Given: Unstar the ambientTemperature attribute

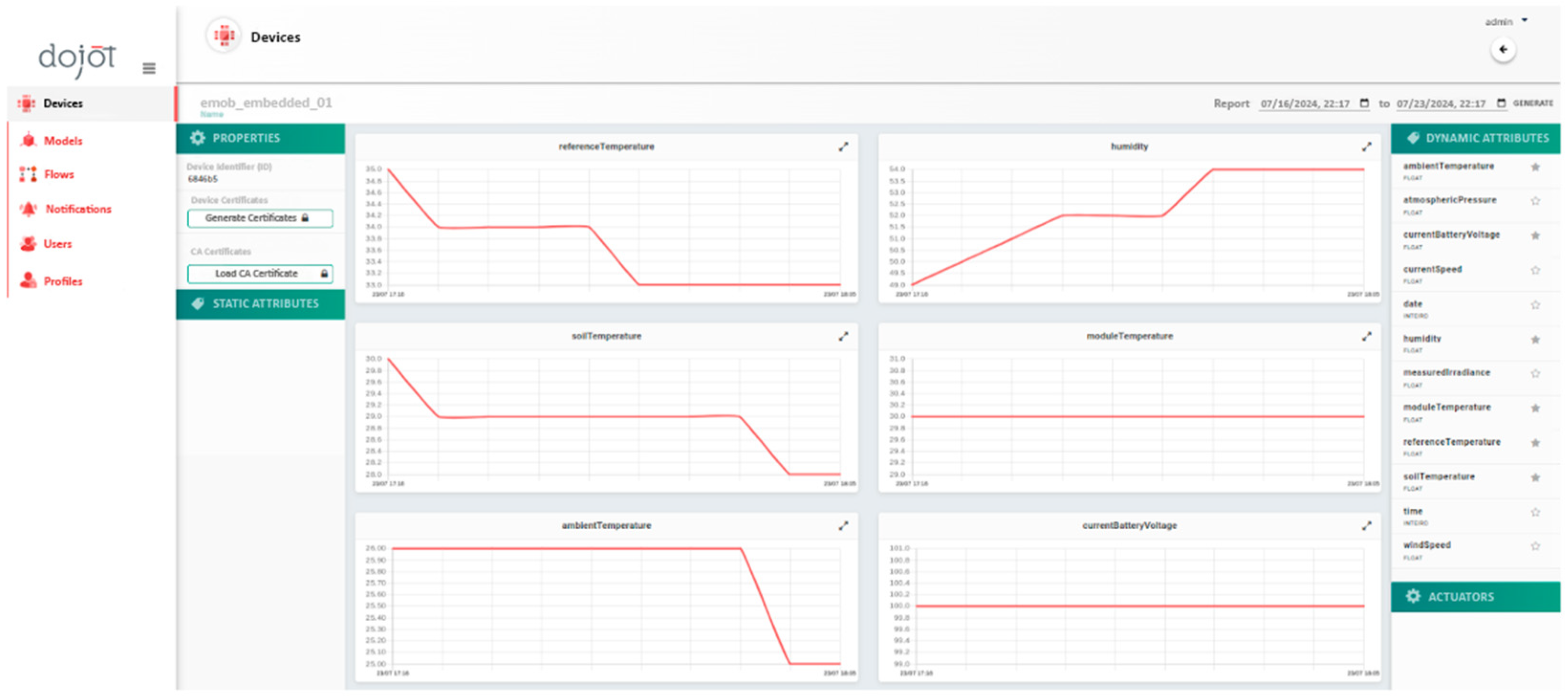Looking at the screenshot, I should click(1535, 167).
